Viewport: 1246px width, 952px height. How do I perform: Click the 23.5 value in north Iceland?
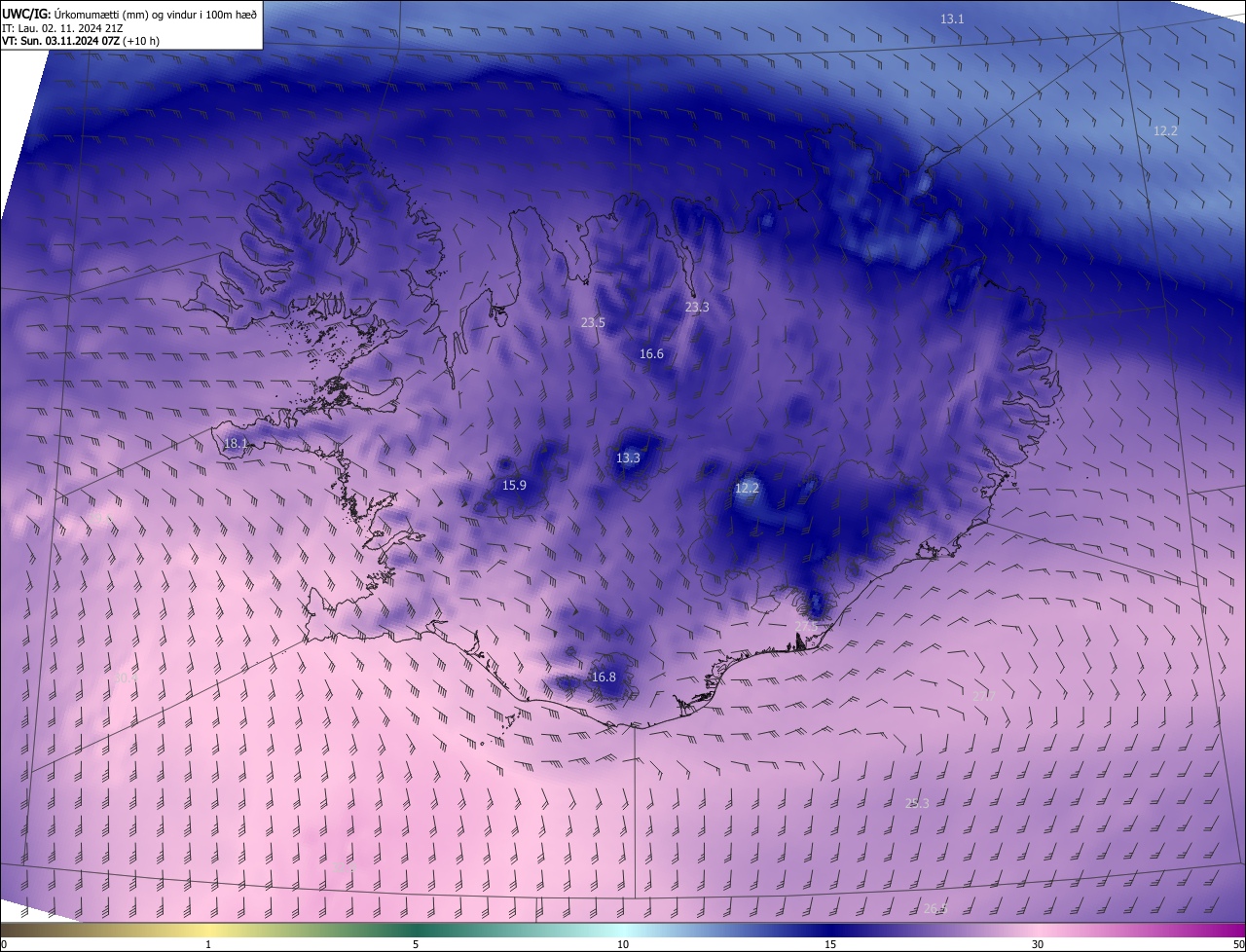593,322
